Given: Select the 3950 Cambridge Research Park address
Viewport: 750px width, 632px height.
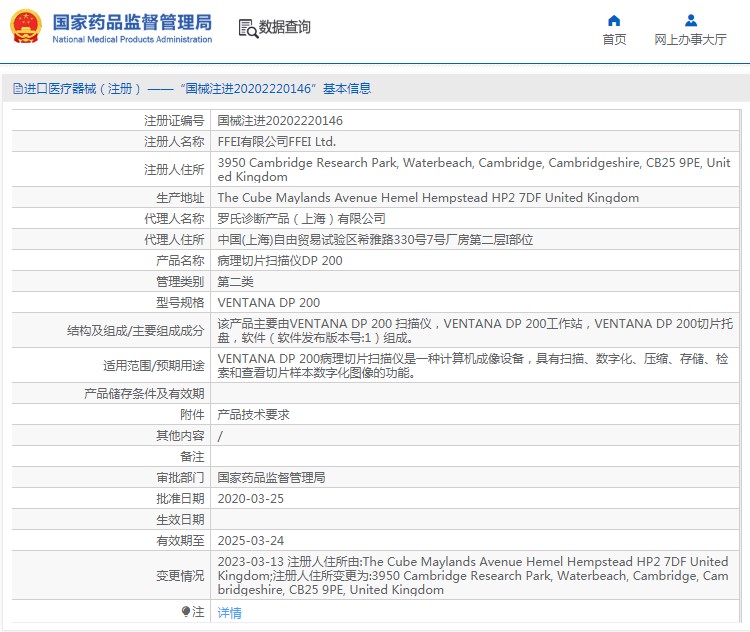Looking at the screenshot, I should (x=474, y=169).
